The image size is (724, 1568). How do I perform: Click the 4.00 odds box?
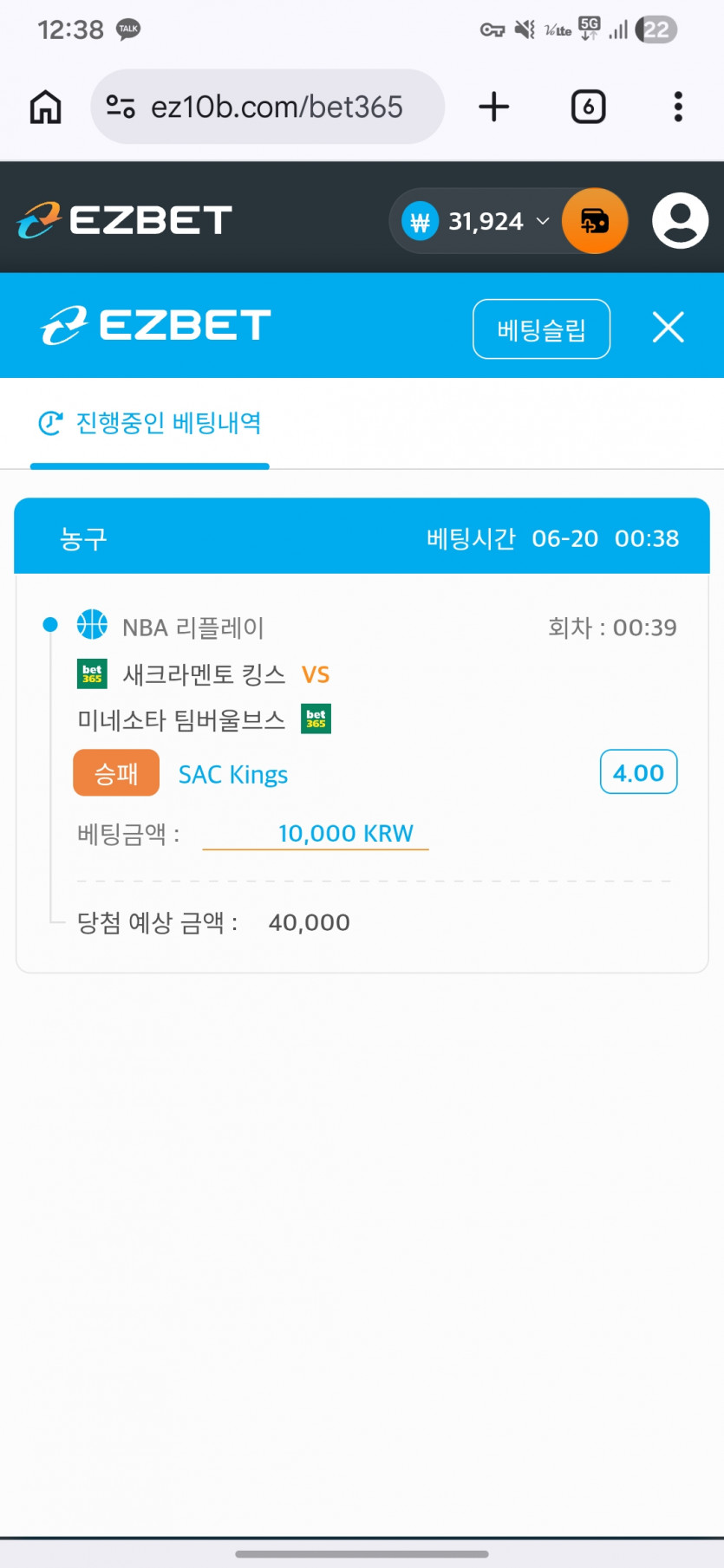639,771
